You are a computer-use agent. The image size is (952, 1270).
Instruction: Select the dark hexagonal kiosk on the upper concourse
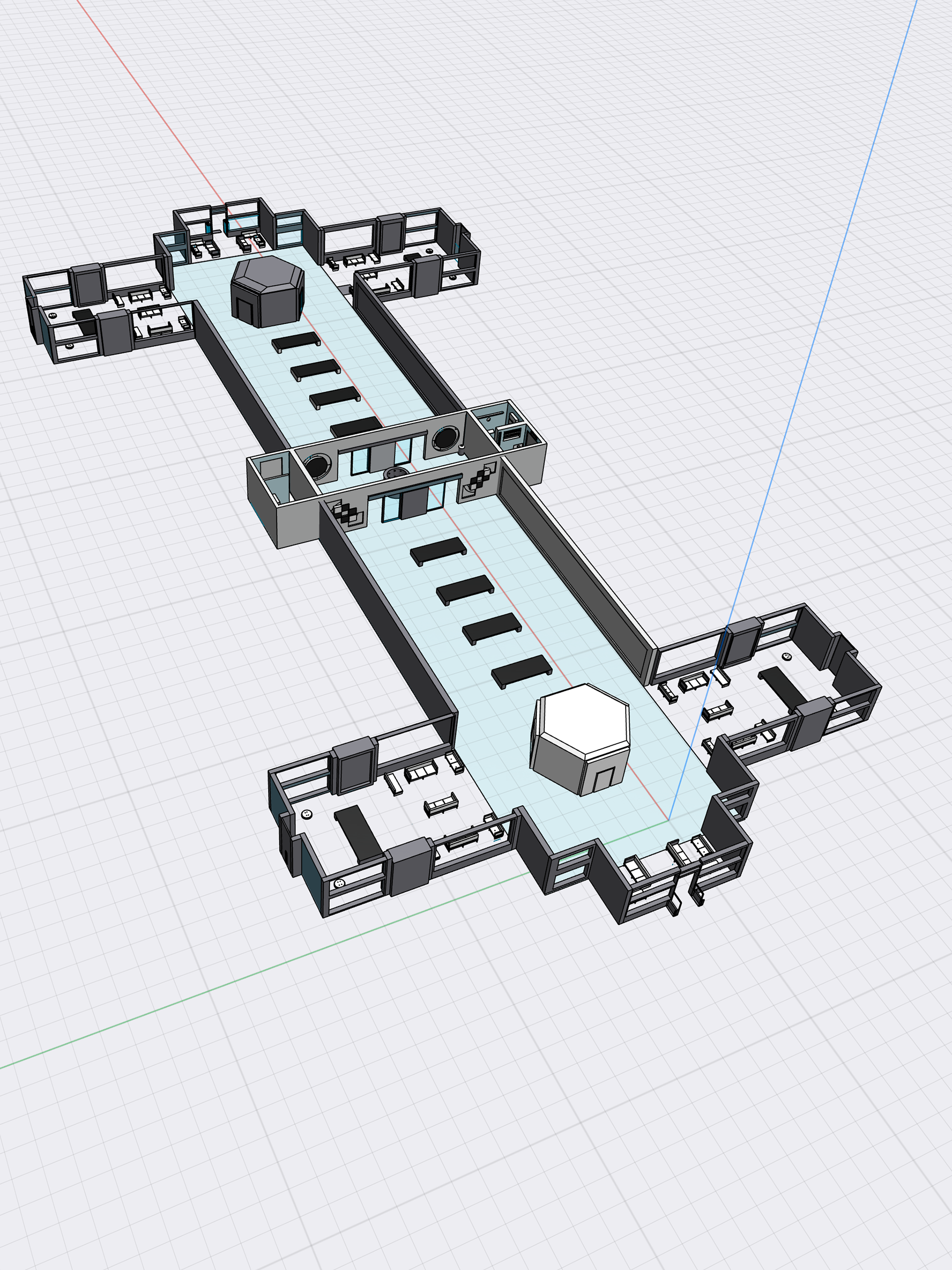268,293
